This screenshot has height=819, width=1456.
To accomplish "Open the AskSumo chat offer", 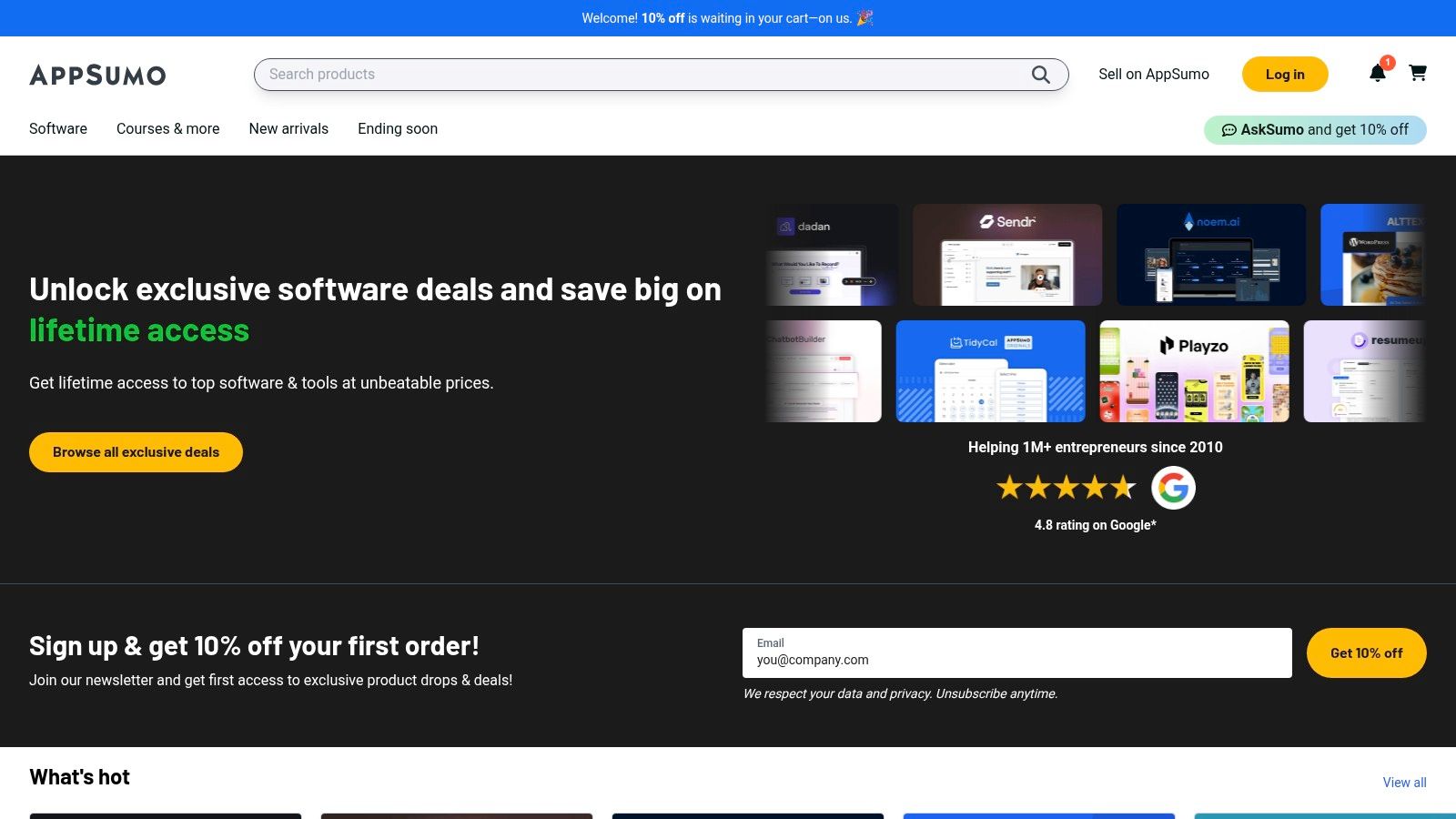I will coord(1315,129).
